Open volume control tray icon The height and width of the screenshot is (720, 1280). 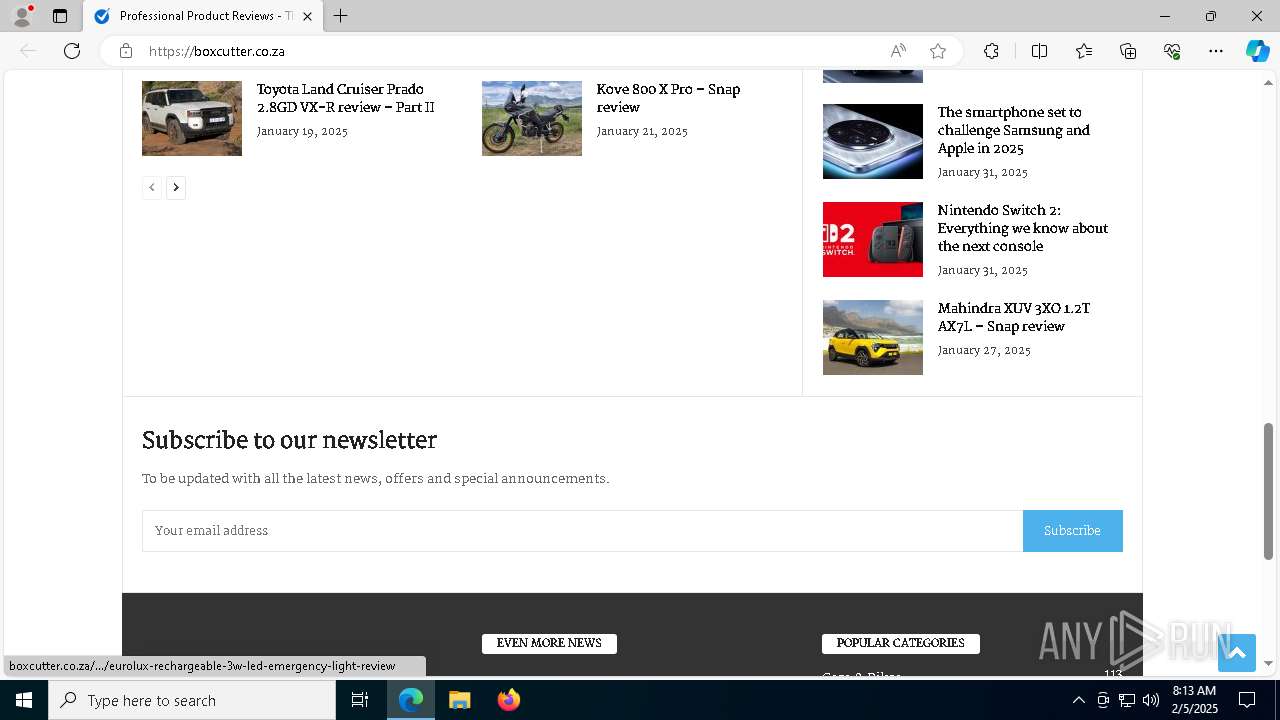pos(1151,700)
